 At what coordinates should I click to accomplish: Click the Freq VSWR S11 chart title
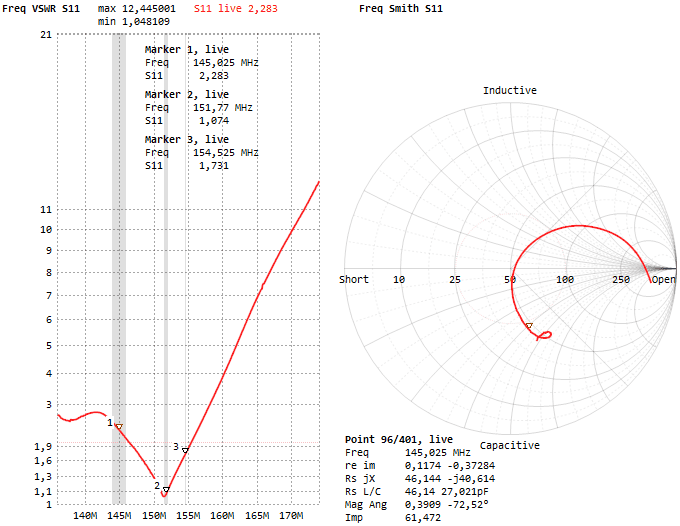(41, 8)
